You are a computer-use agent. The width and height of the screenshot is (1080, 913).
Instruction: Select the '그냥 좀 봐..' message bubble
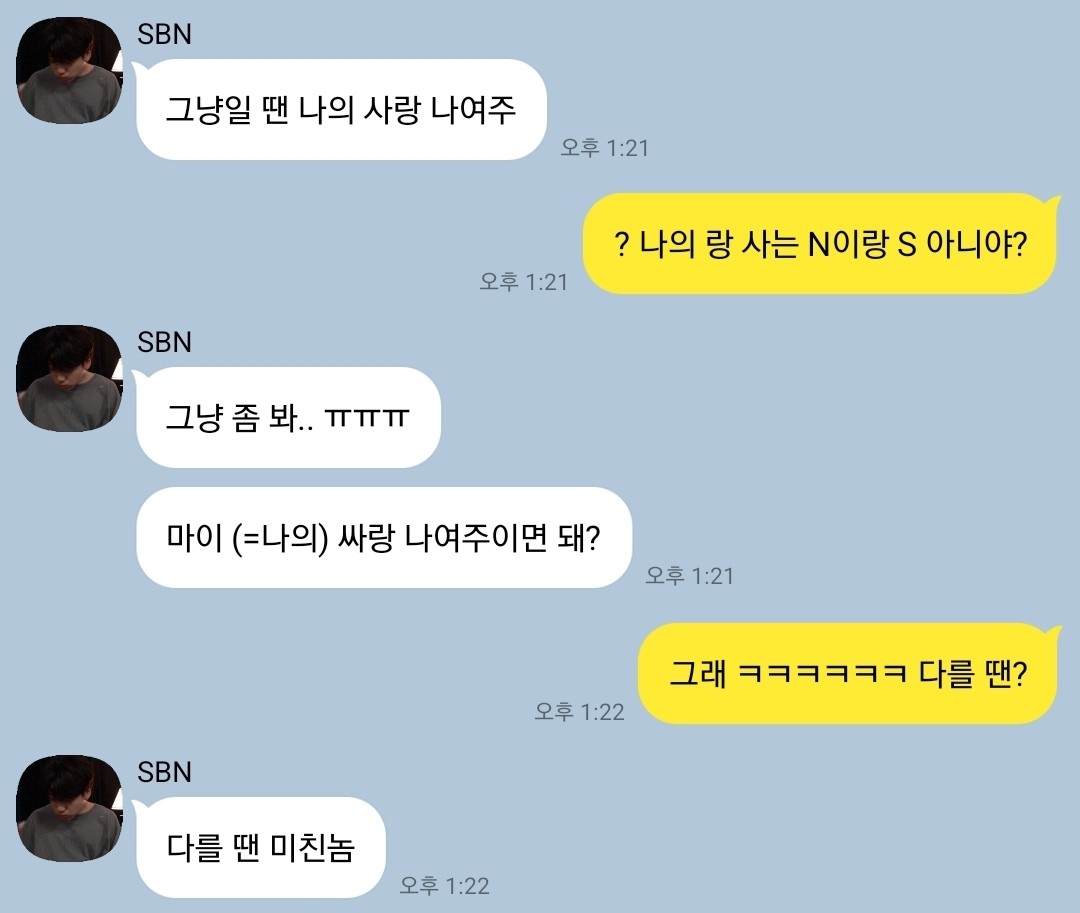tap(288, 417)
